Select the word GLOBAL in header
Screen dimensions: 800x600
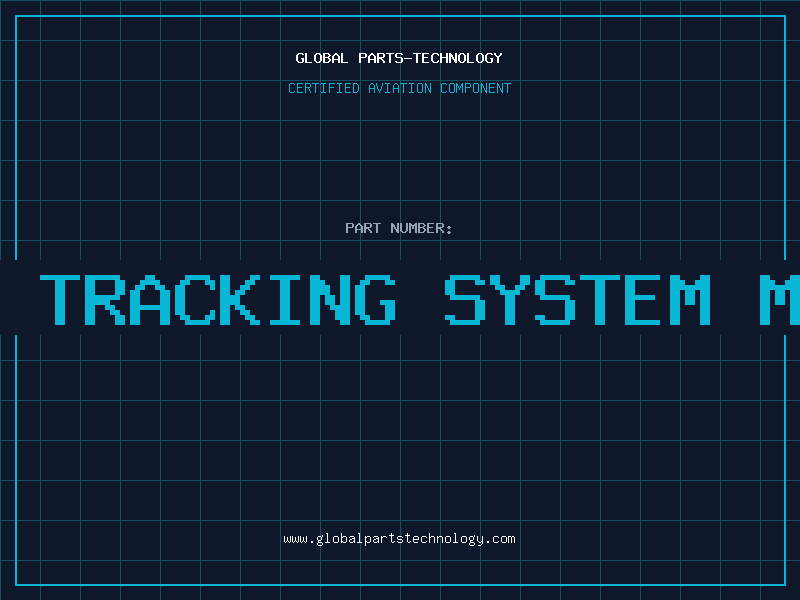322,58
